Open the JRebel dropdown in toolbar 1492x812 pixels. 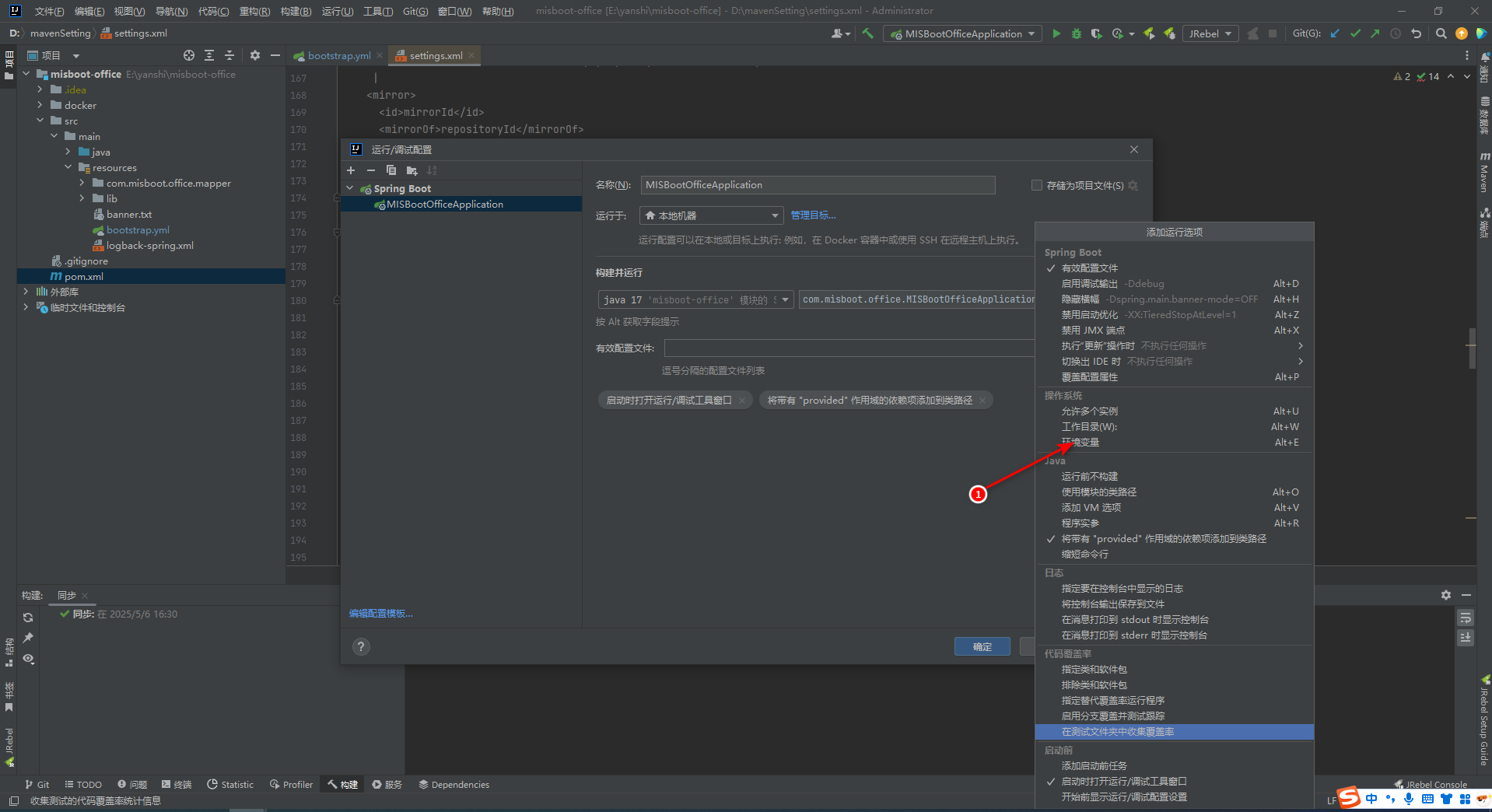(x=1210, y=33)
